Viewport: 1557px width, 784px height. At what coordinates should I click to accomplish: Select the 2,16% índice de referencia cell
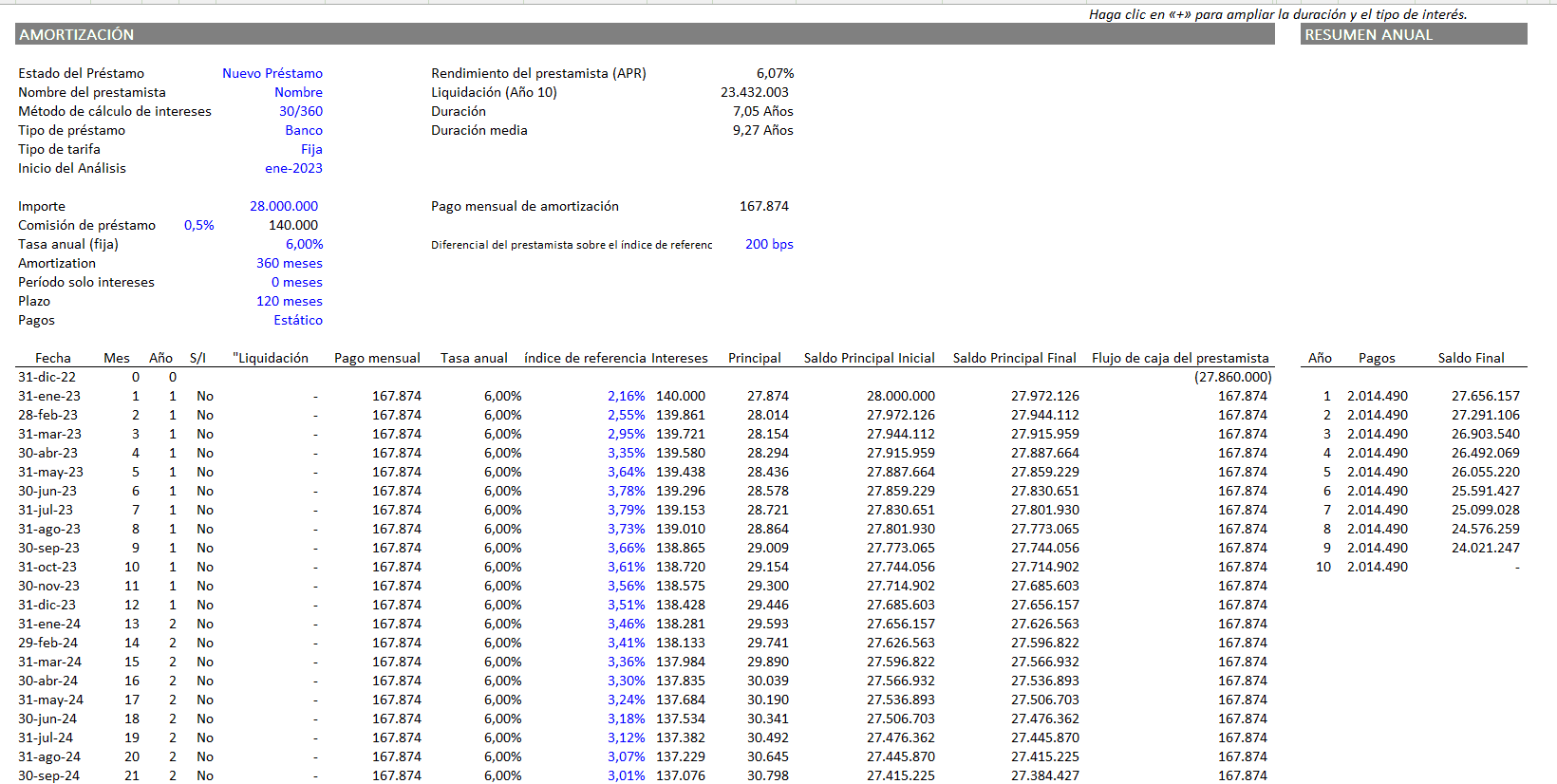pos(626,396)
